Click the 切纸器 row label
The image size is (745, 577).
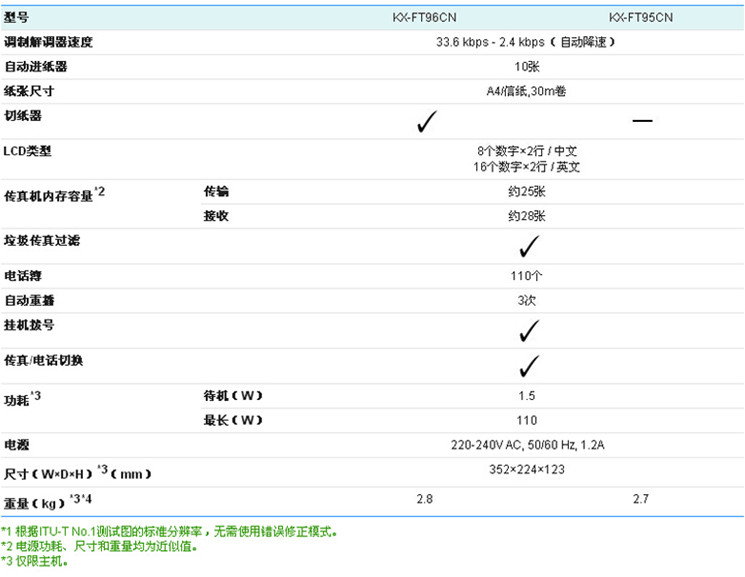point(23,115)
